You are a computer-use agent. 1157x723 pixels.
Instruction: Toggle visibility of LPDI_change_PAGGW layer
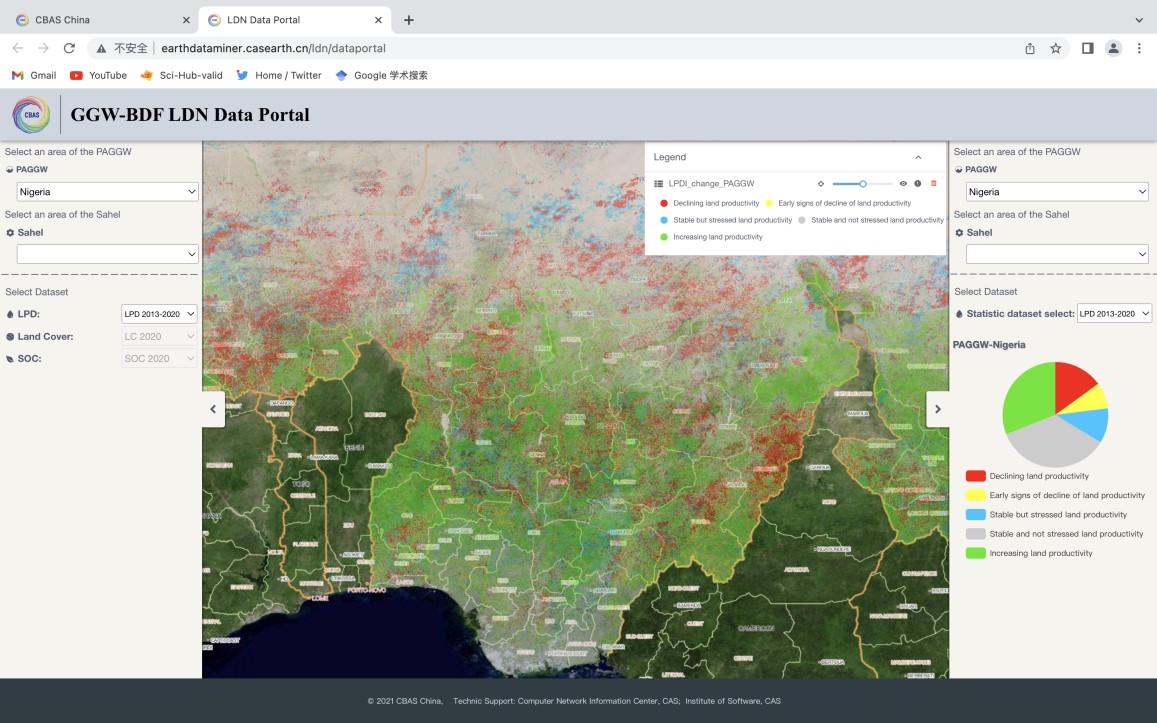coord(903,184)
